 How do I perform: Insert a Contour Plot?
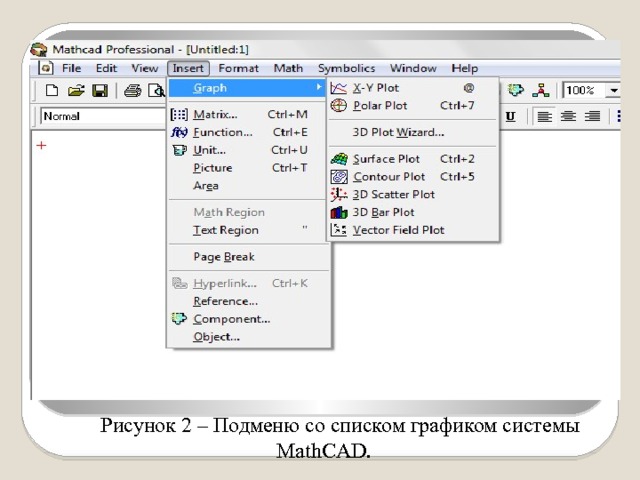(413, 177)
